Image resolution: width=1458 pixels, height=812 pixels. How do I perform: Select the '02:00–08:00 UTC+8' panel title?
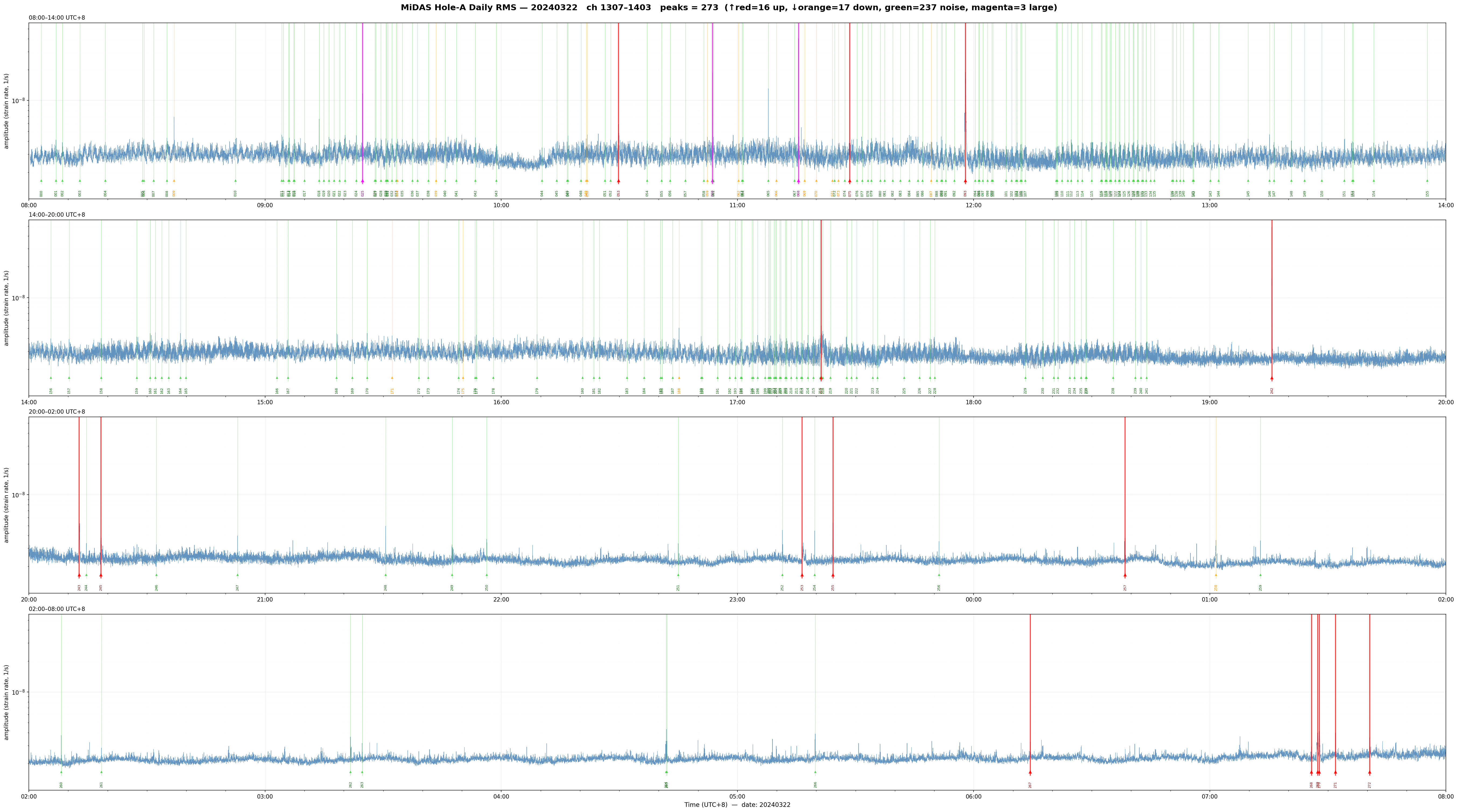(57, 609)
